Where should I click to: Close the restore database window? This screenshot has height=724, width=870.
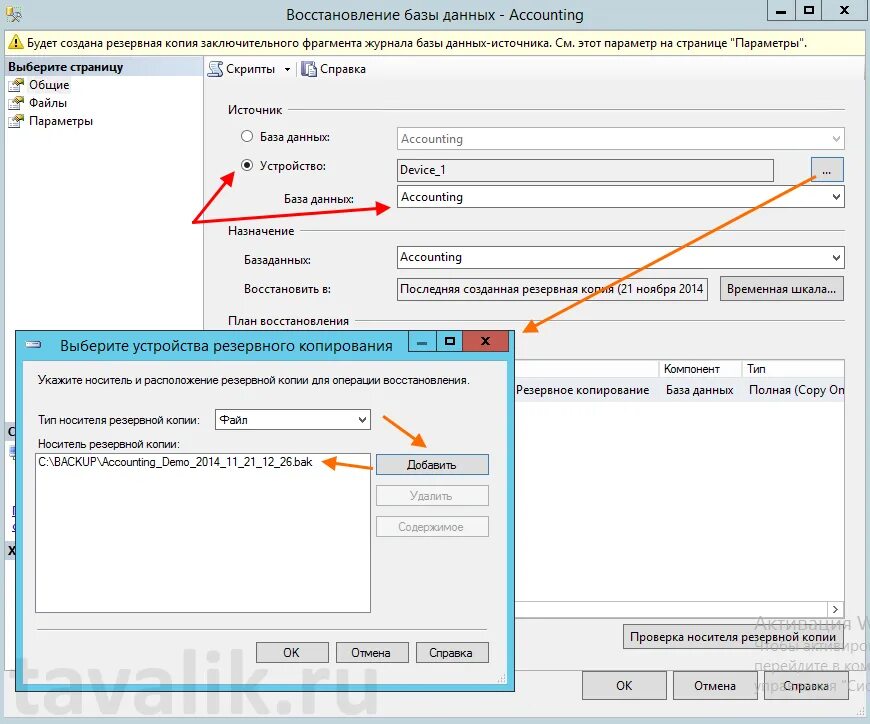(x=844, y=11)
